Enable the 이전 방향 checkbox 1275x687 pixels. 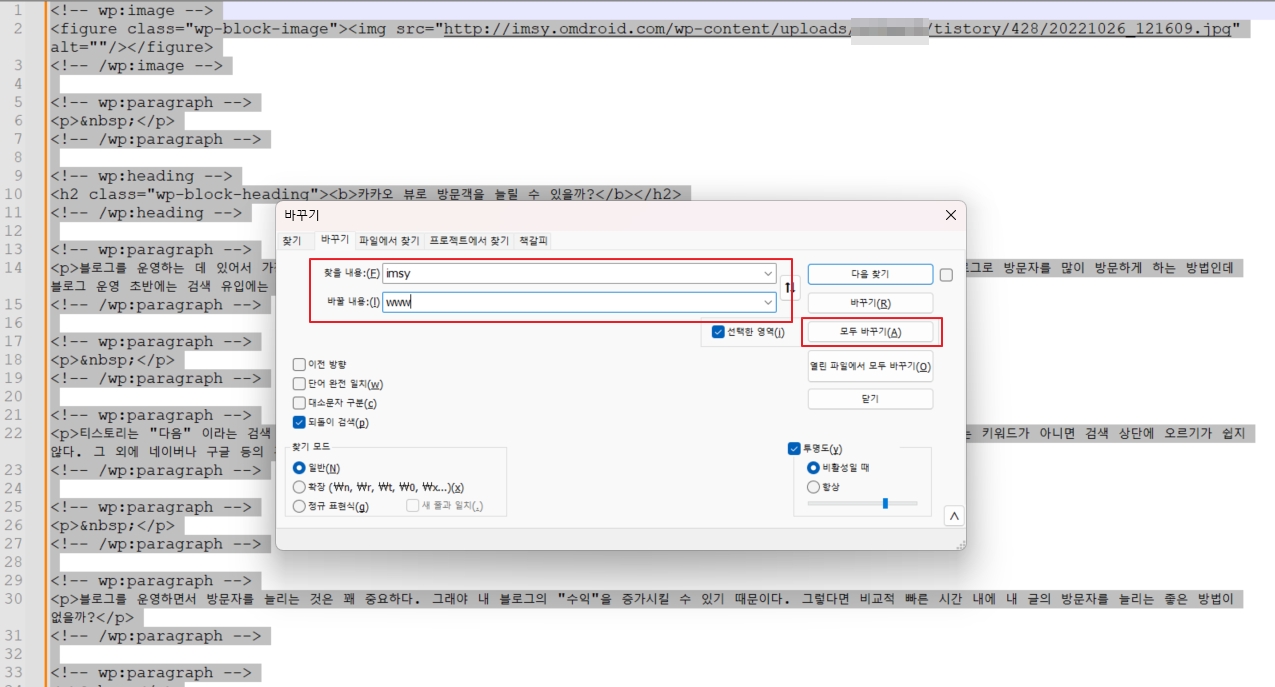[300, 365]
